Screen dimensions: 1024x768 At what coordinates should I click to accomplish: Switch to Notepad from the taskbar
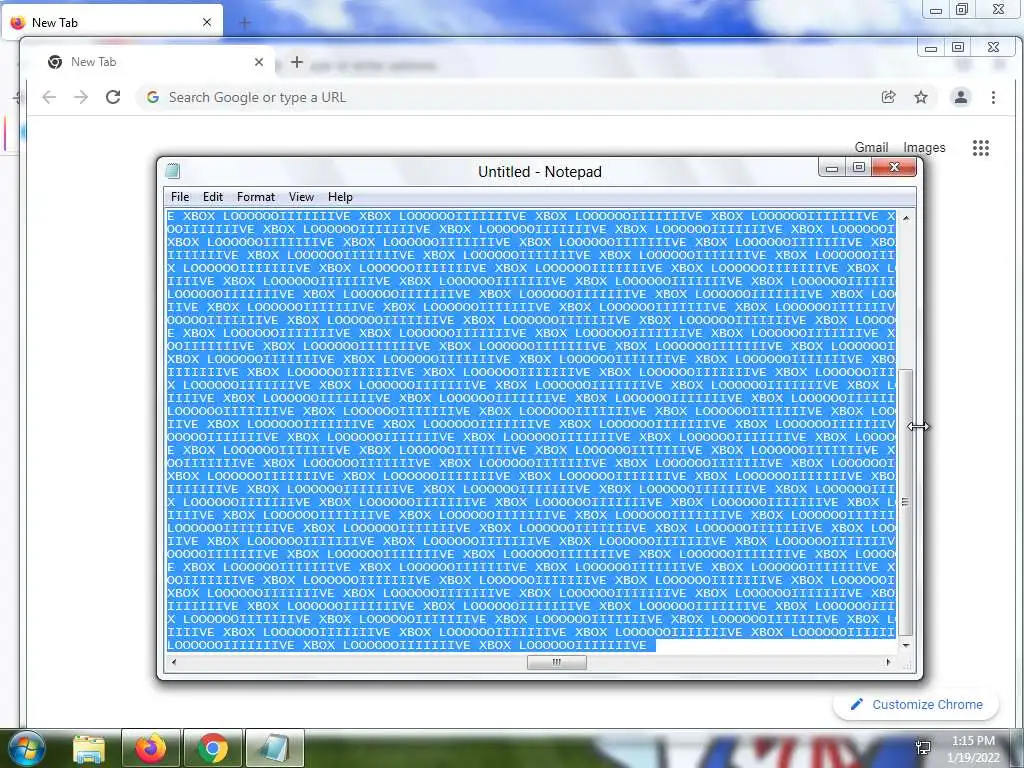[275, 748]
